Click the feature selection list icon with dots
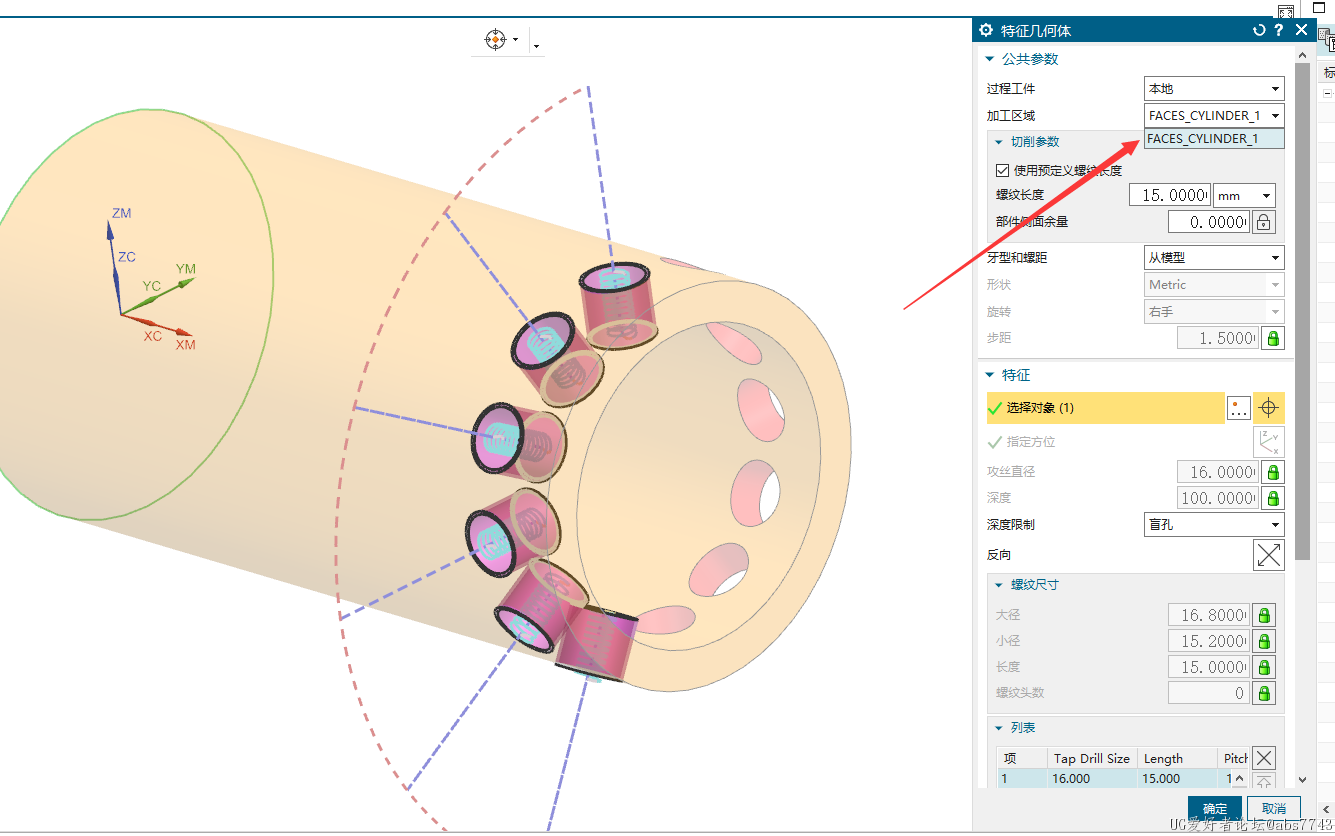 (1239, 408)
